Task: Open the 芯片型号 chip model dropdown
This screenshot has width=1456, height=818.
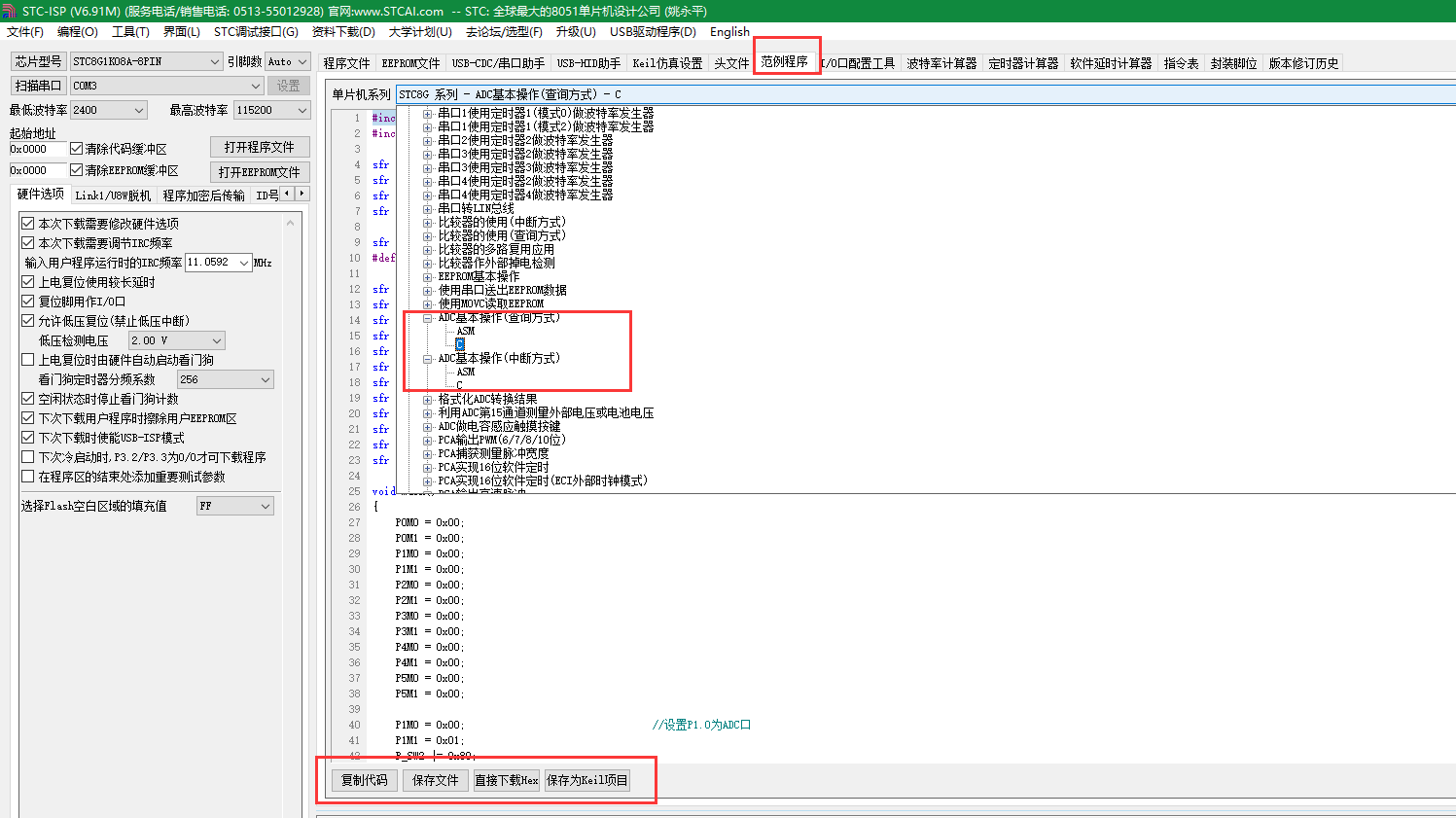Action: 215,61
